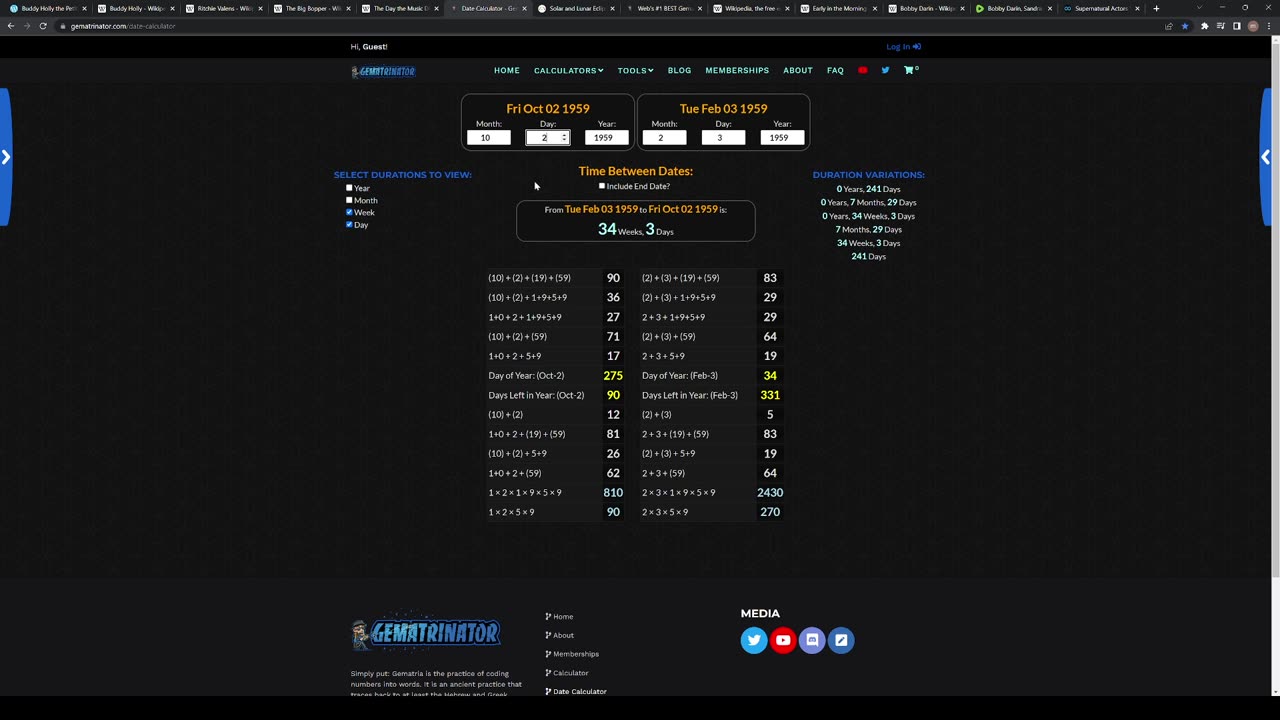The height and width of the screenshot is (720, 1280).
Task: Open the Twitter icon in navigation bar
Action: point(885,70)
